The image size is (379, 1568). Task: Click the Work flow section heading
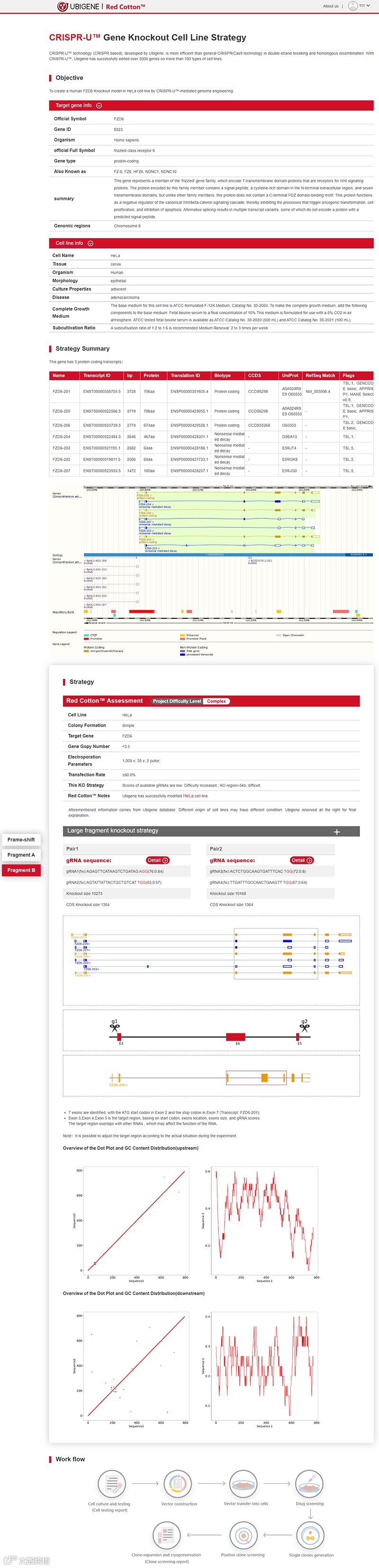[x=70, y=1459]
